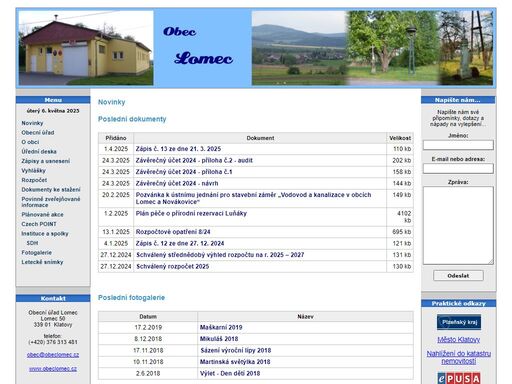Open the Město Klatovy link

(459, 340)
